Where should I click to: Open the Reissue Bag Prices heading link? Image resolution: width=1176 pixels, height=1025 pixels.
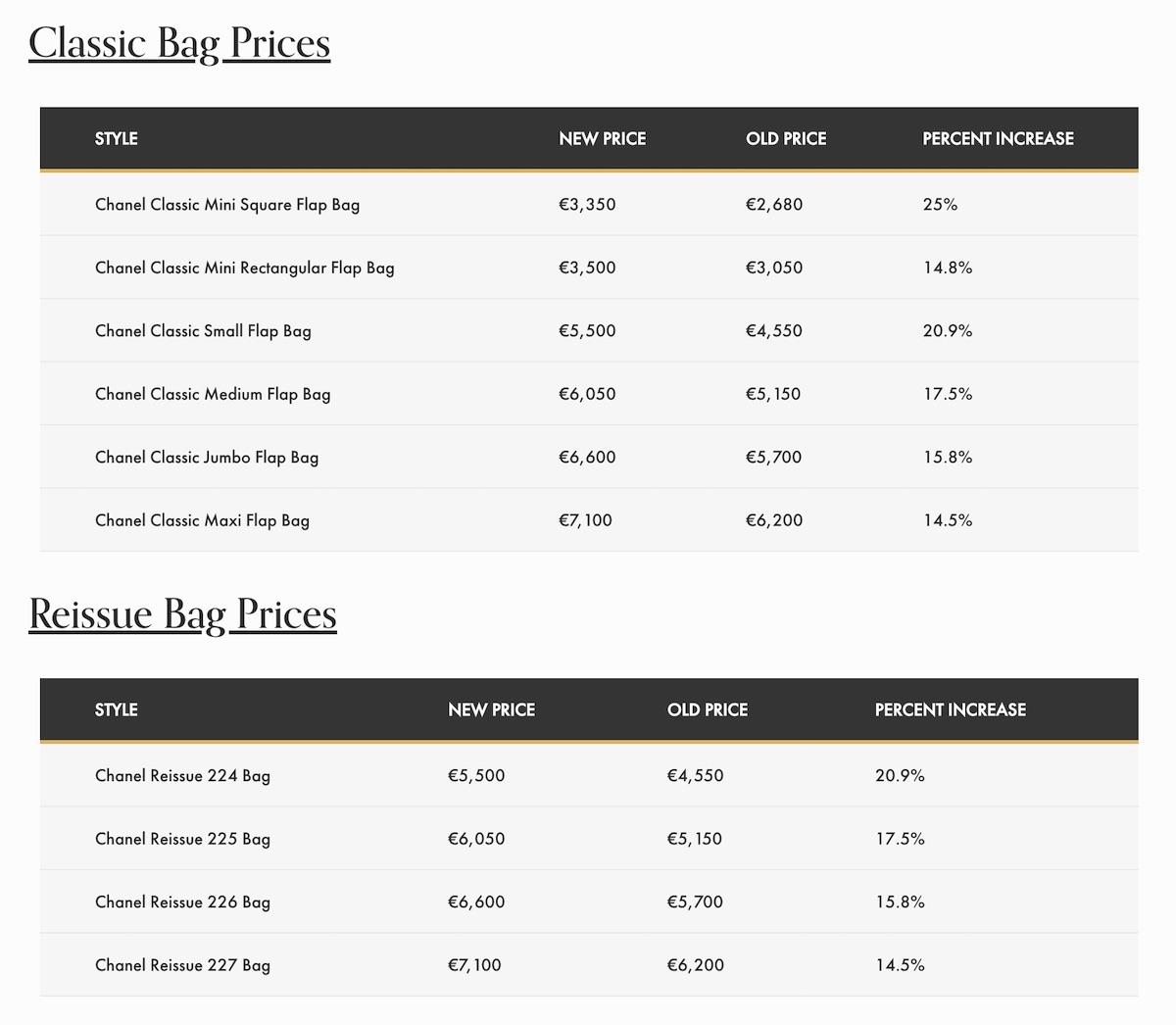(183, 614)
